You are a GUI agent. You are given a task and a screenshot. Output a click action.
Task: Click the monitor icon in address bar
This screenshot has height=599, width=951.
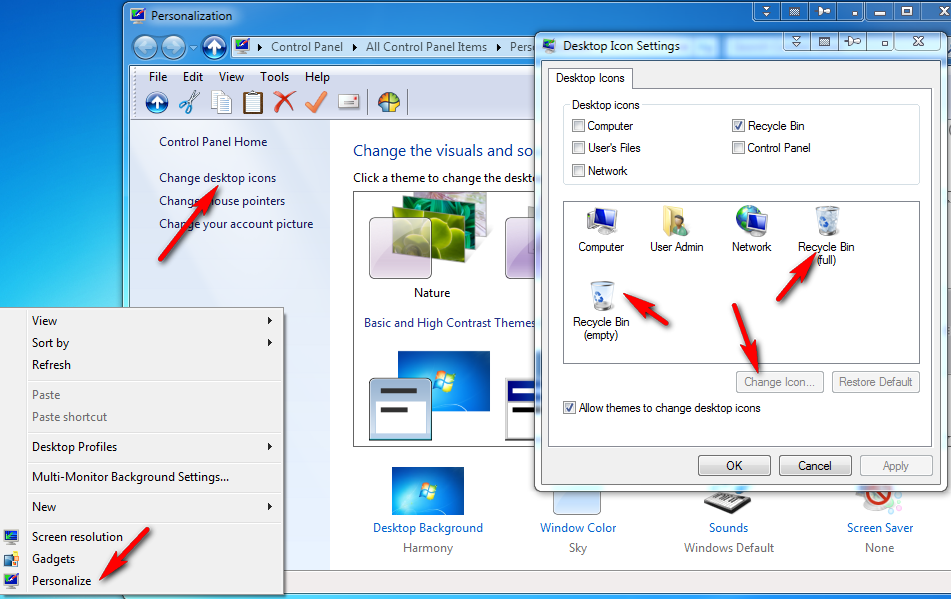[x=243, y=46]
